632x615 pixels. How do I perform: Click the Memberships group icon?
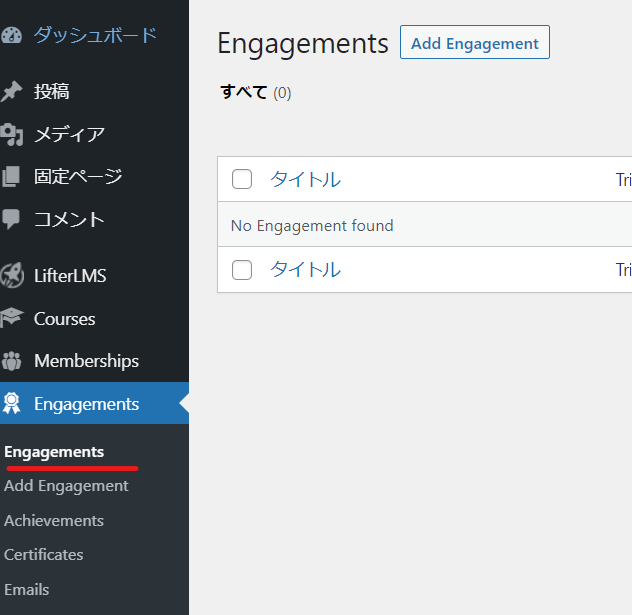pyautogui.click(x=11, y=361)
